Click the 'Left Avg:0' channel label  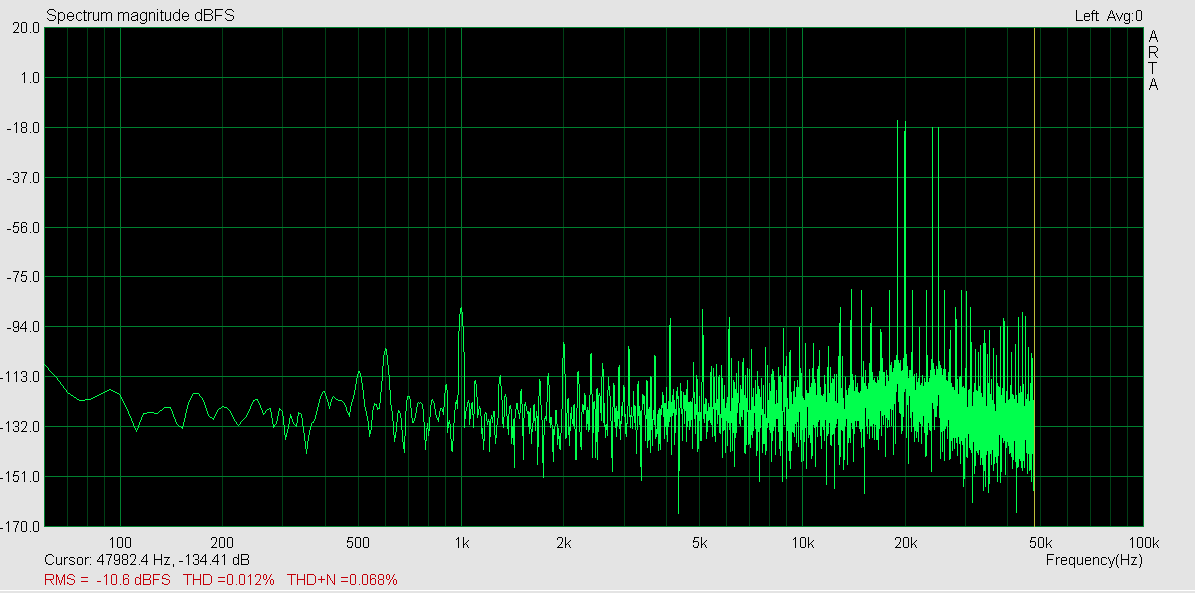[1108, 15]
